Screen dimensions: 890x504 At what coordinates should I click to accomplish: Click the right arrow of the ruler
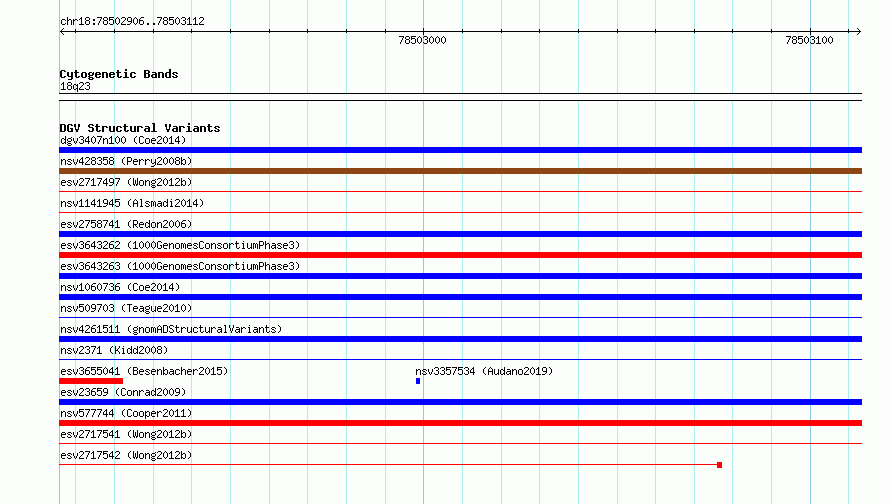click(x=858, y=31)
